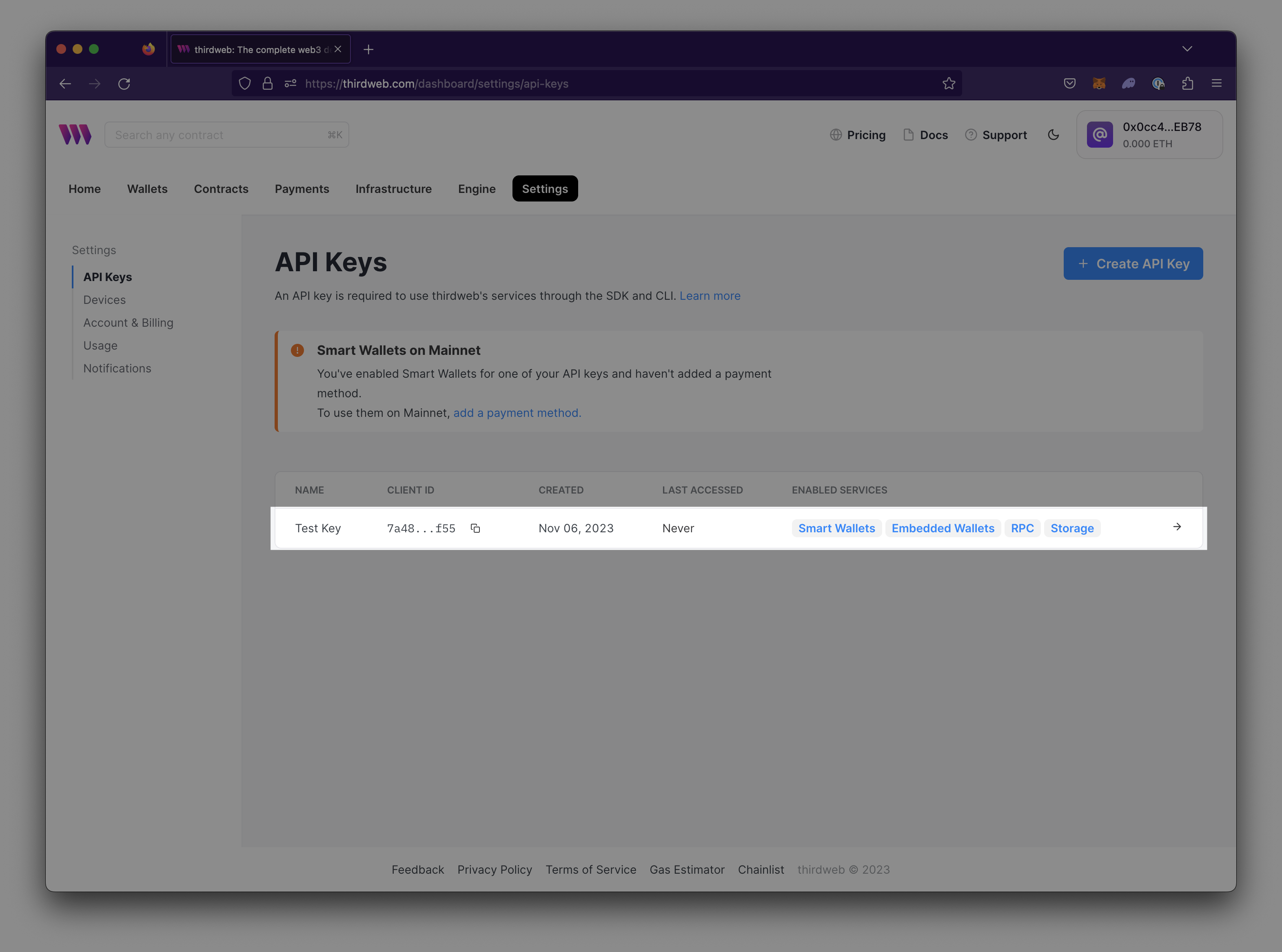
Task: Expand the Infrastructure navigation menu
Action: point(394,188)
